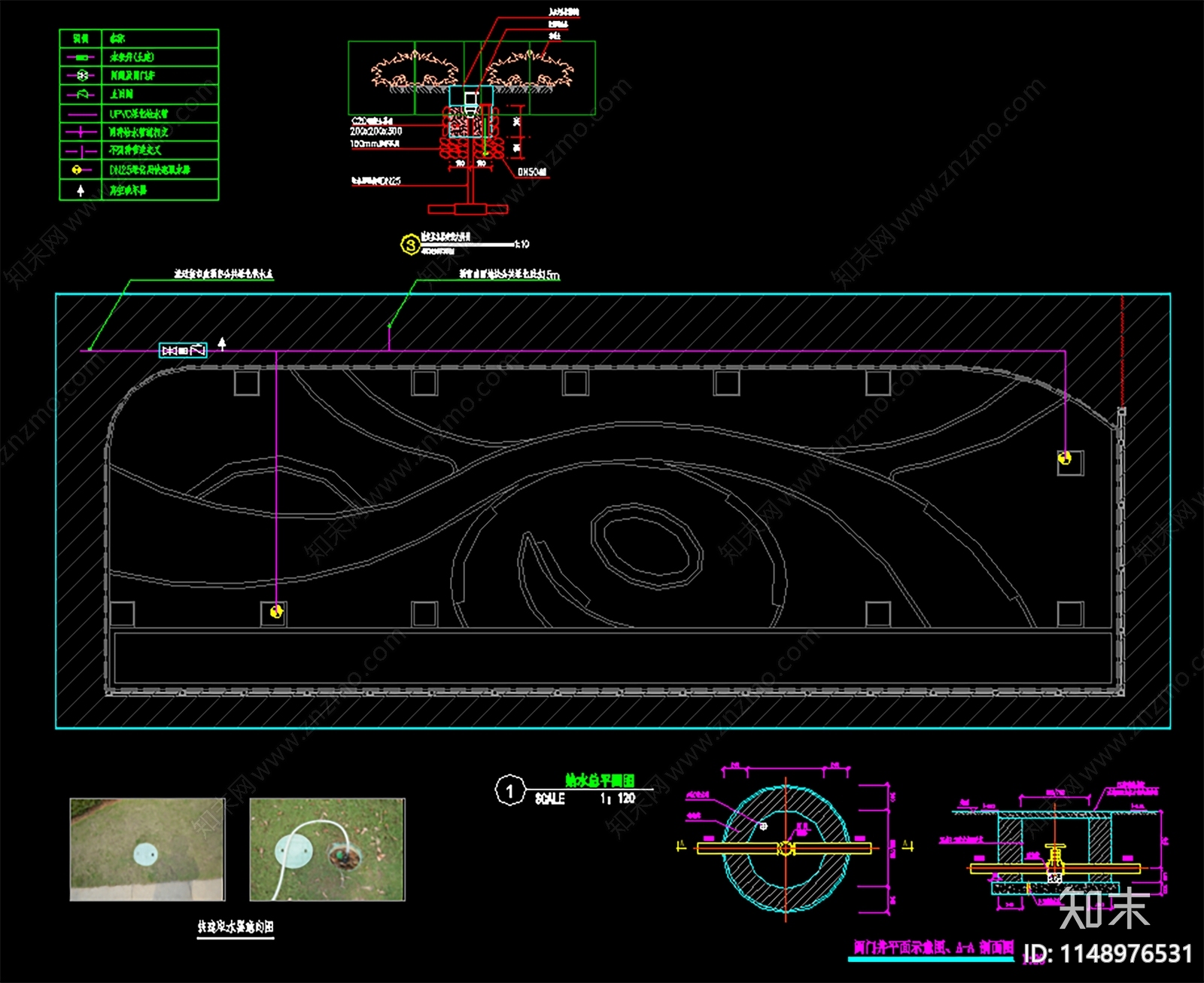This screenshot has height=983, width=1204.
Task: Select the central oval ring shape in the plan
Action: coord(647,546)
